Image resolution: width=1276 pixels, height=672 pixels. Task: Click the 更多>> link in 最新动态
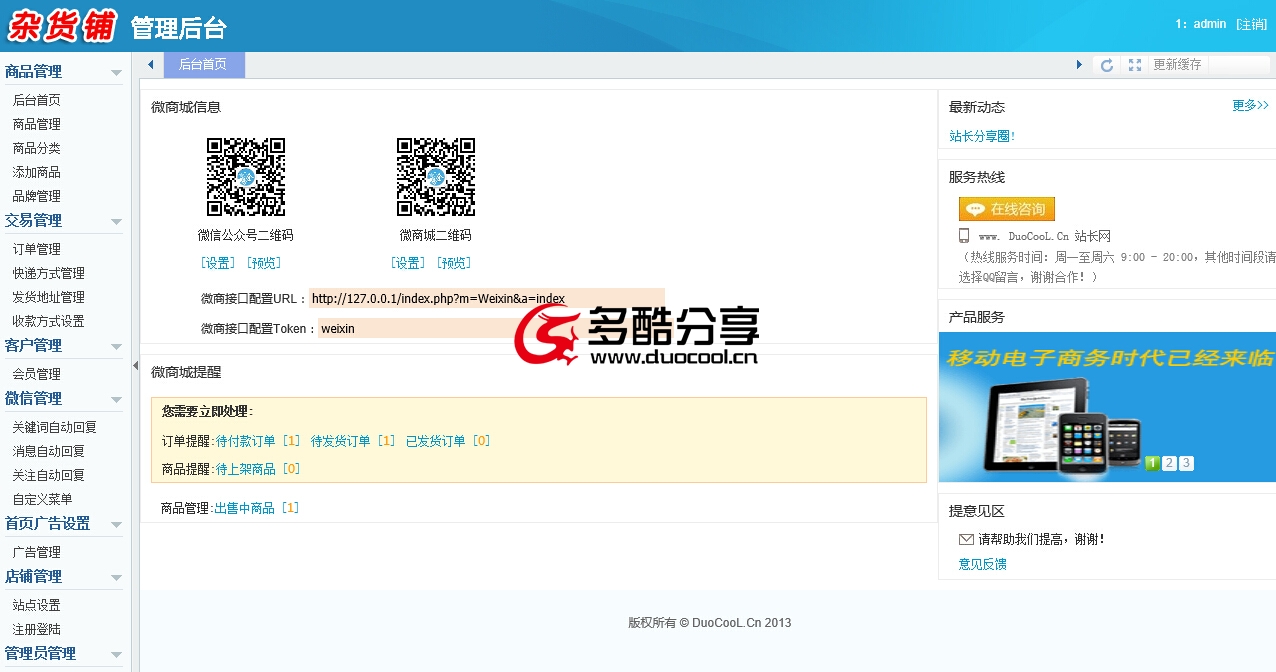click(x=1251, y=105)
